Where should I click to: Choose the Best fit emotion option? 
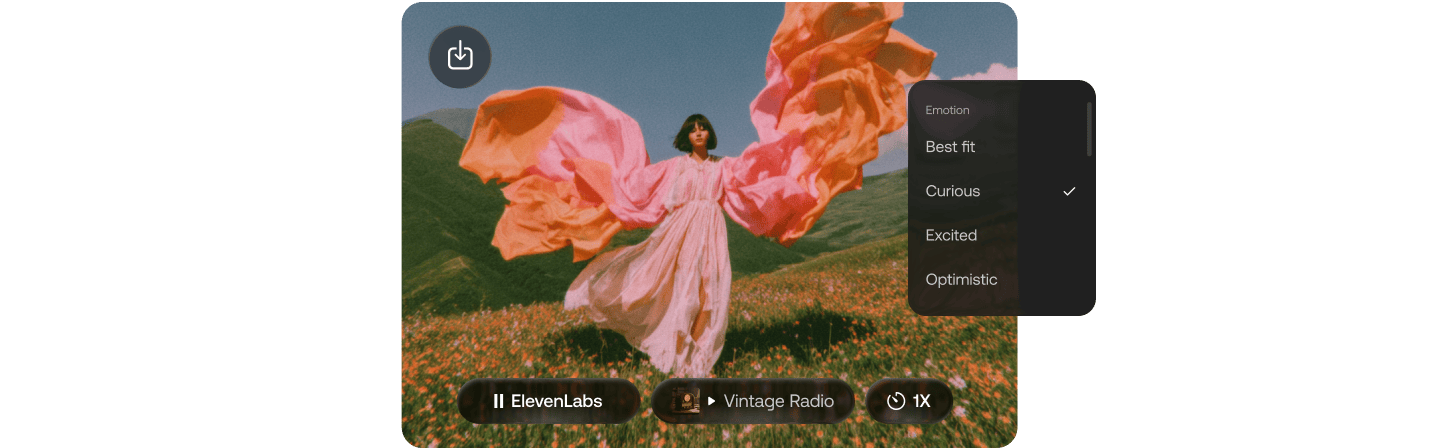(x=950, y=147)
